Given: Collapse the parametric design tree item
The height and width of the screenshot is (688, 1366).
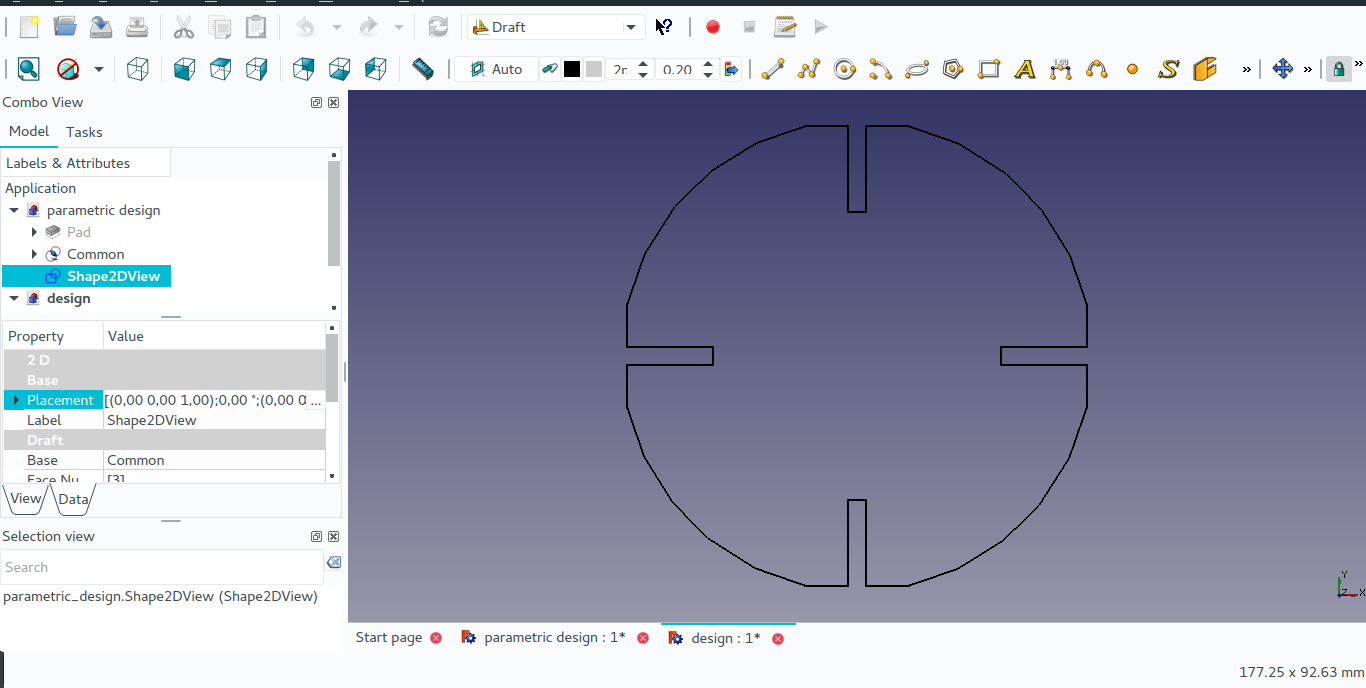Looking at the screenshot, I should (13, 210).
